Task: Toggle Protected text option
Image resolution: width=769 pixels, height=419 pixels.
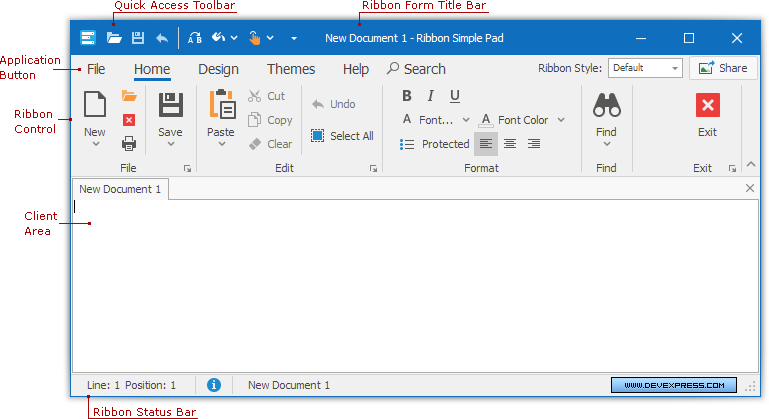Action: pos(445,144)
